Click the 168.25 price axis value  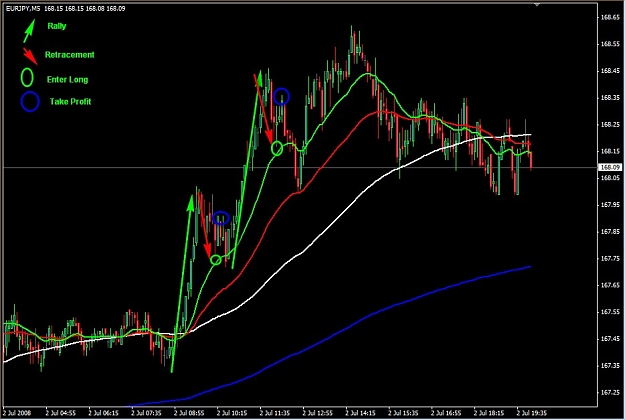[610, 124]
